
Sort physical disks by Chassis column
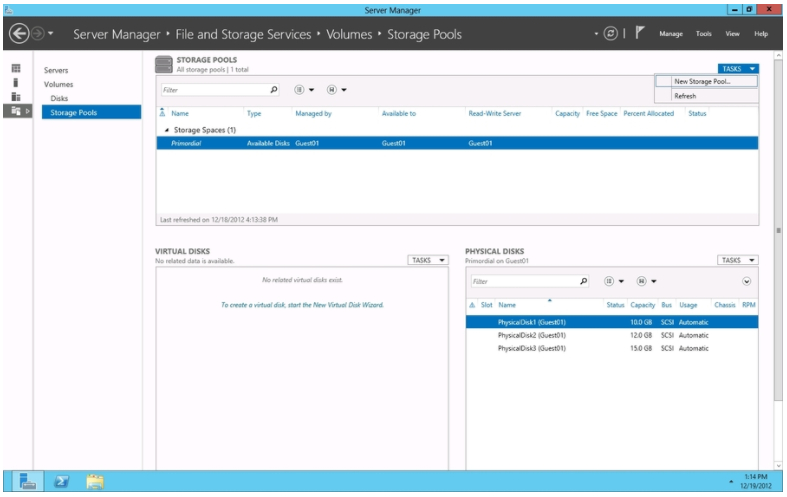coord(724,305)
